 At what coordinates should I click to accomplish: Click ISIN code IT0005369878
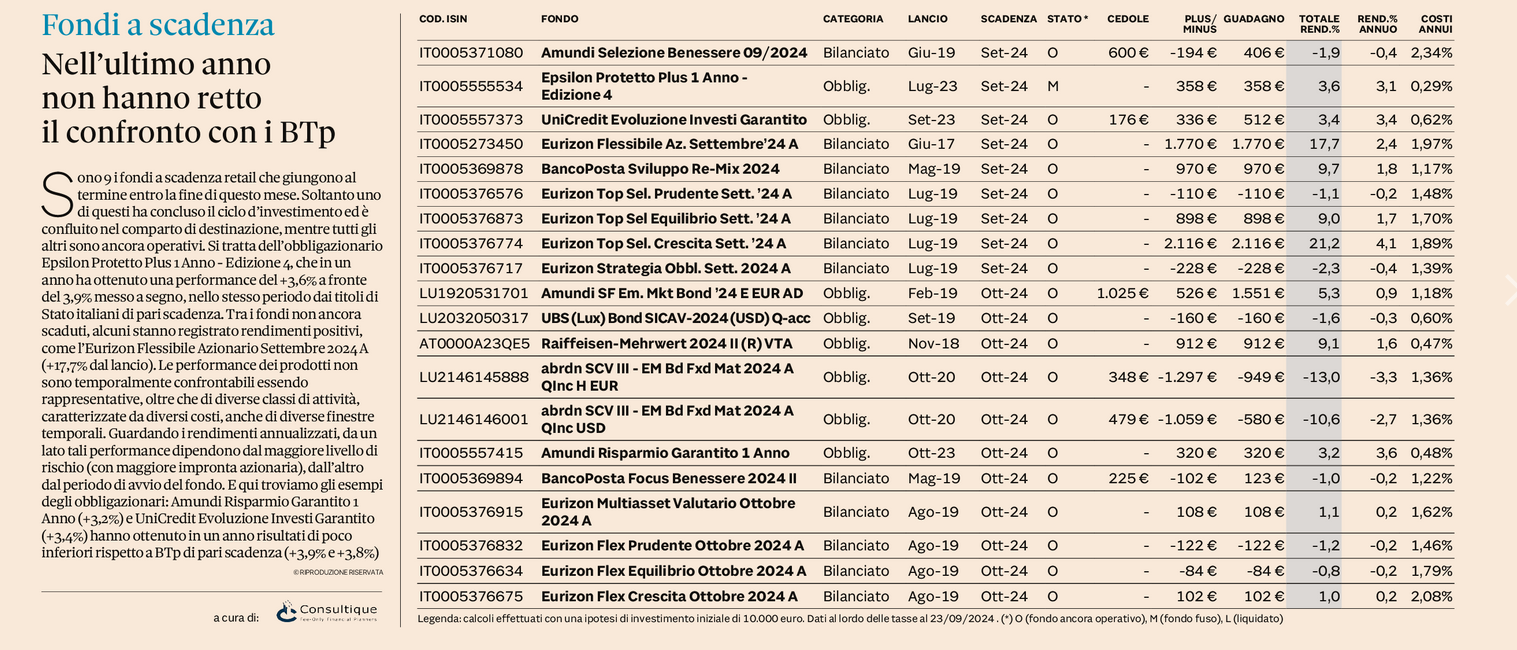tap(471, 169)
